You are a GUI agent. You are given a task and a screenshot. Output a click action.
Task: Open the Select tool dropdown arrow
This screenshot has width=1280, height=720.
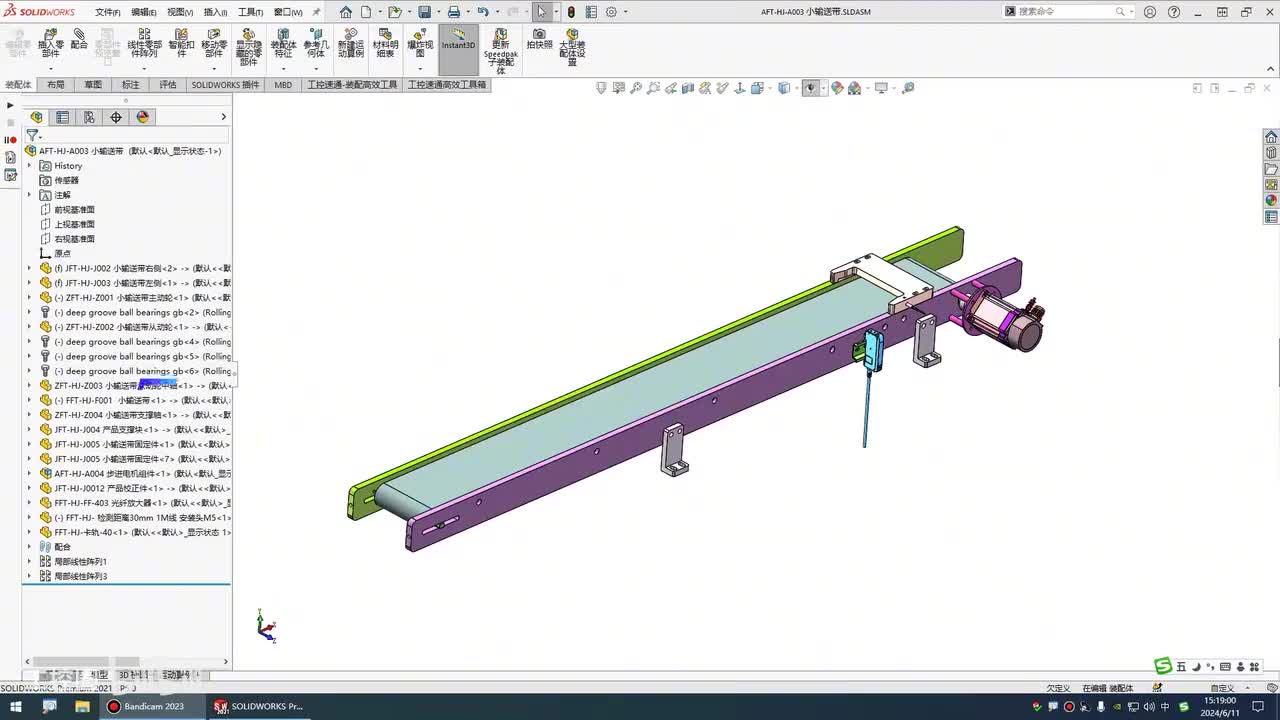[x=556, y=12]
